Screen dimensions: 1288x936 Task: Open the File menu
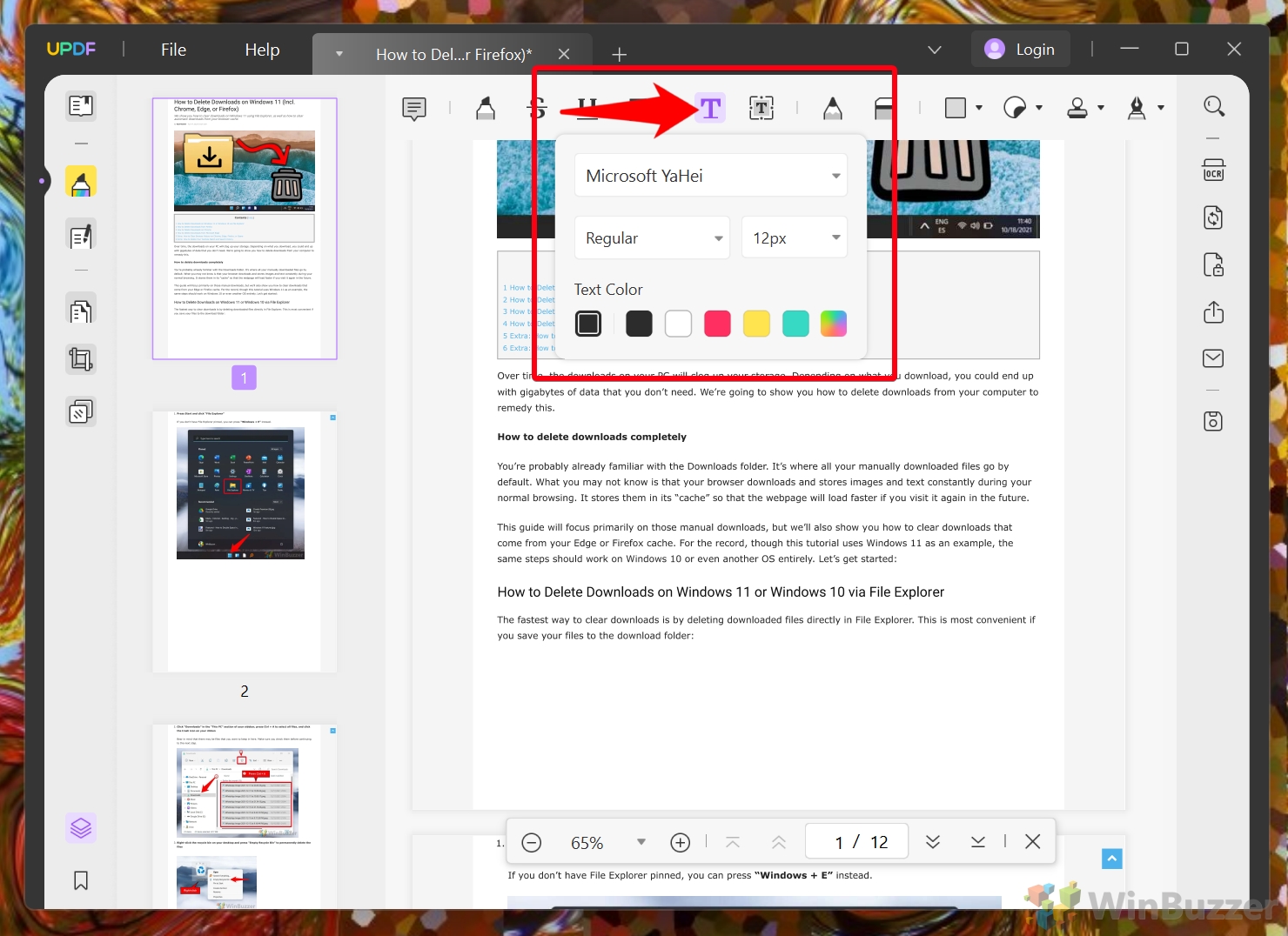pos(173,50)
